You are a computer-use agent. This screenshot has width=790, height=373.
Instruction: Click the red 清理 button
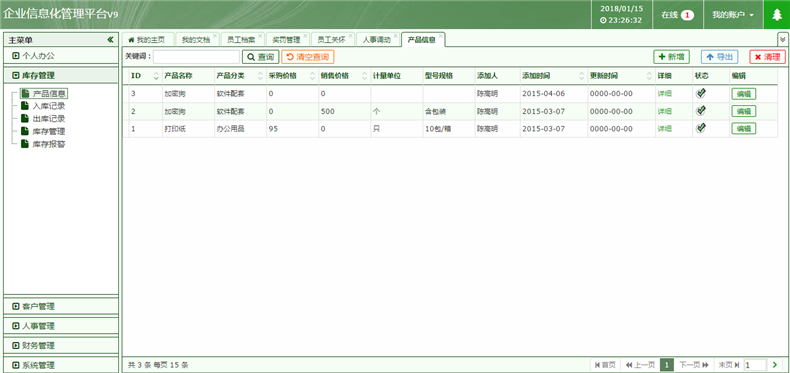coord(767,57)
